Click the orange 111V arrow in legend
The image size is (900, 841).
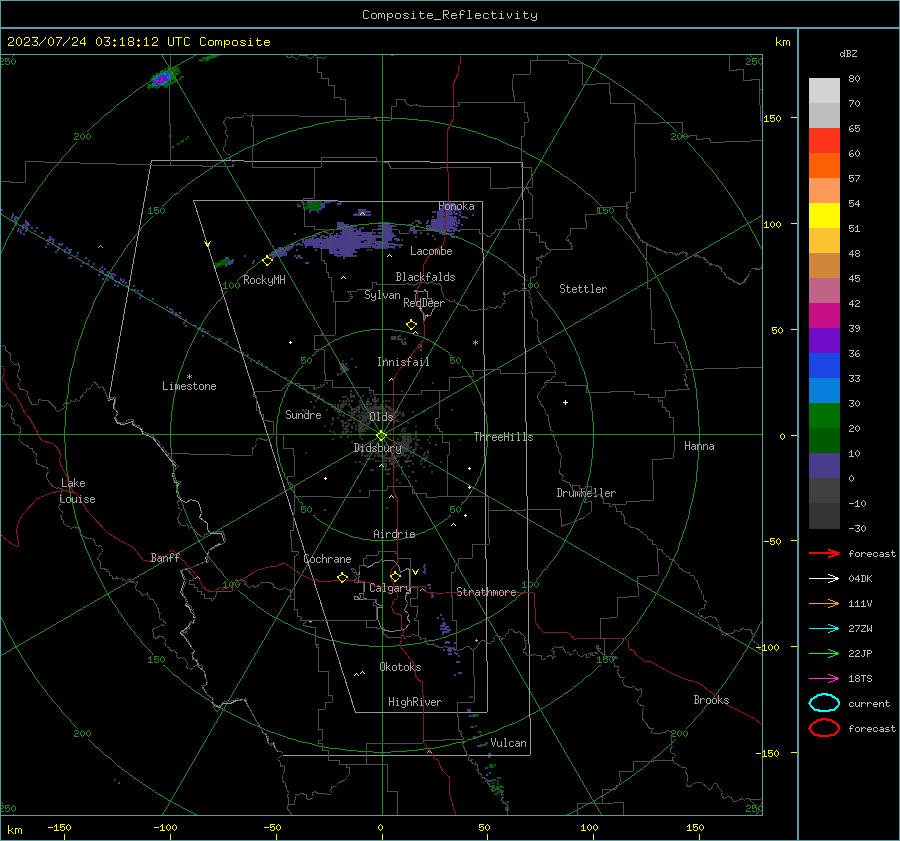point(824,603)
